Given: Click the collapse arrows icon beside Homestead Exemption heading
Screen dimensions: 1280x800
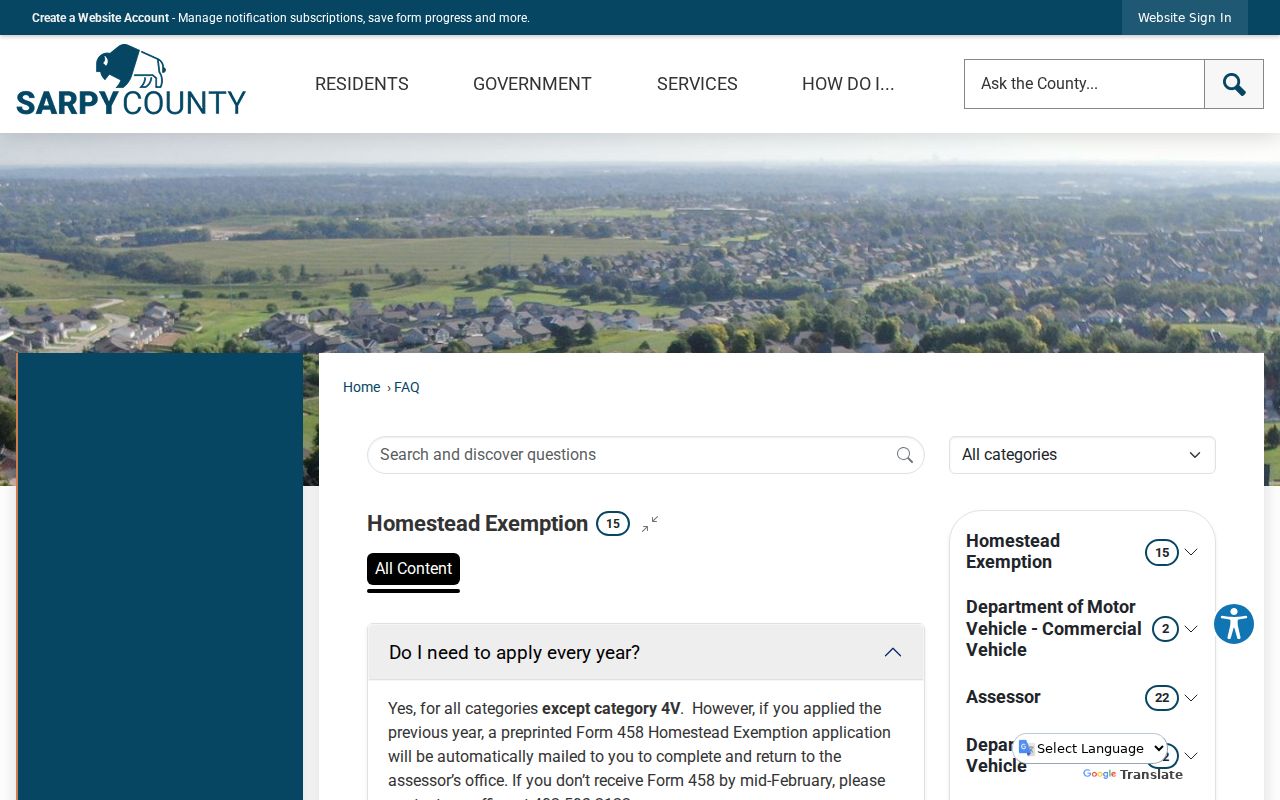Looking at the screenshot, I should [x=650, y=523].
